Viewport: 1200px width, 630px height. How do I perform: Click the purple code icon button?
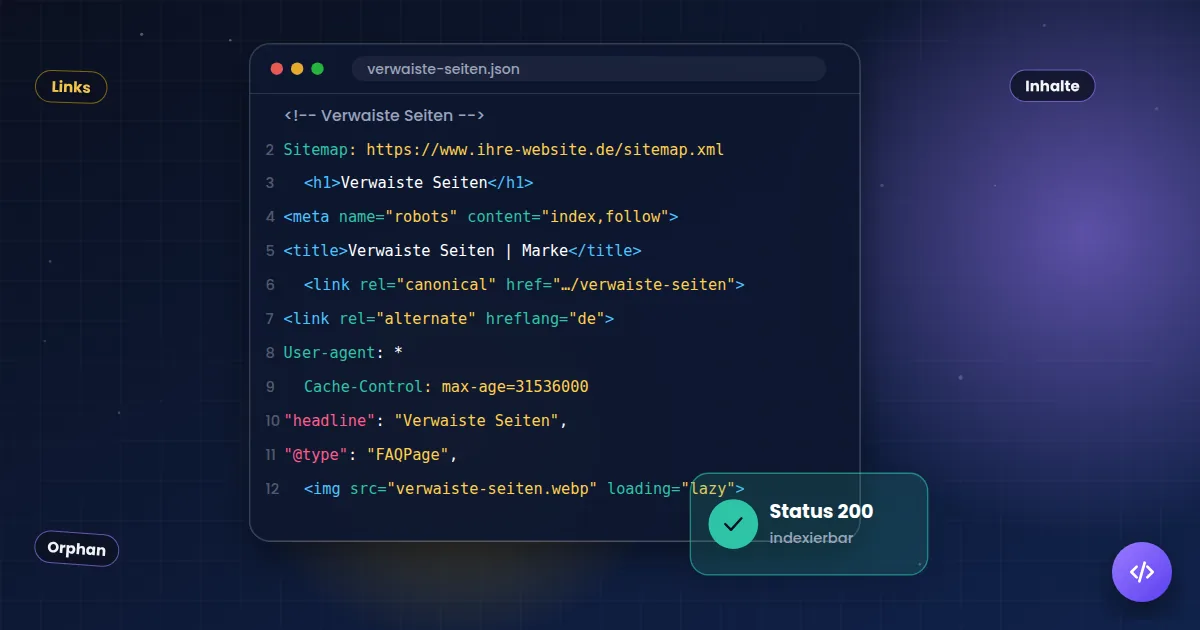[1141, 572]
